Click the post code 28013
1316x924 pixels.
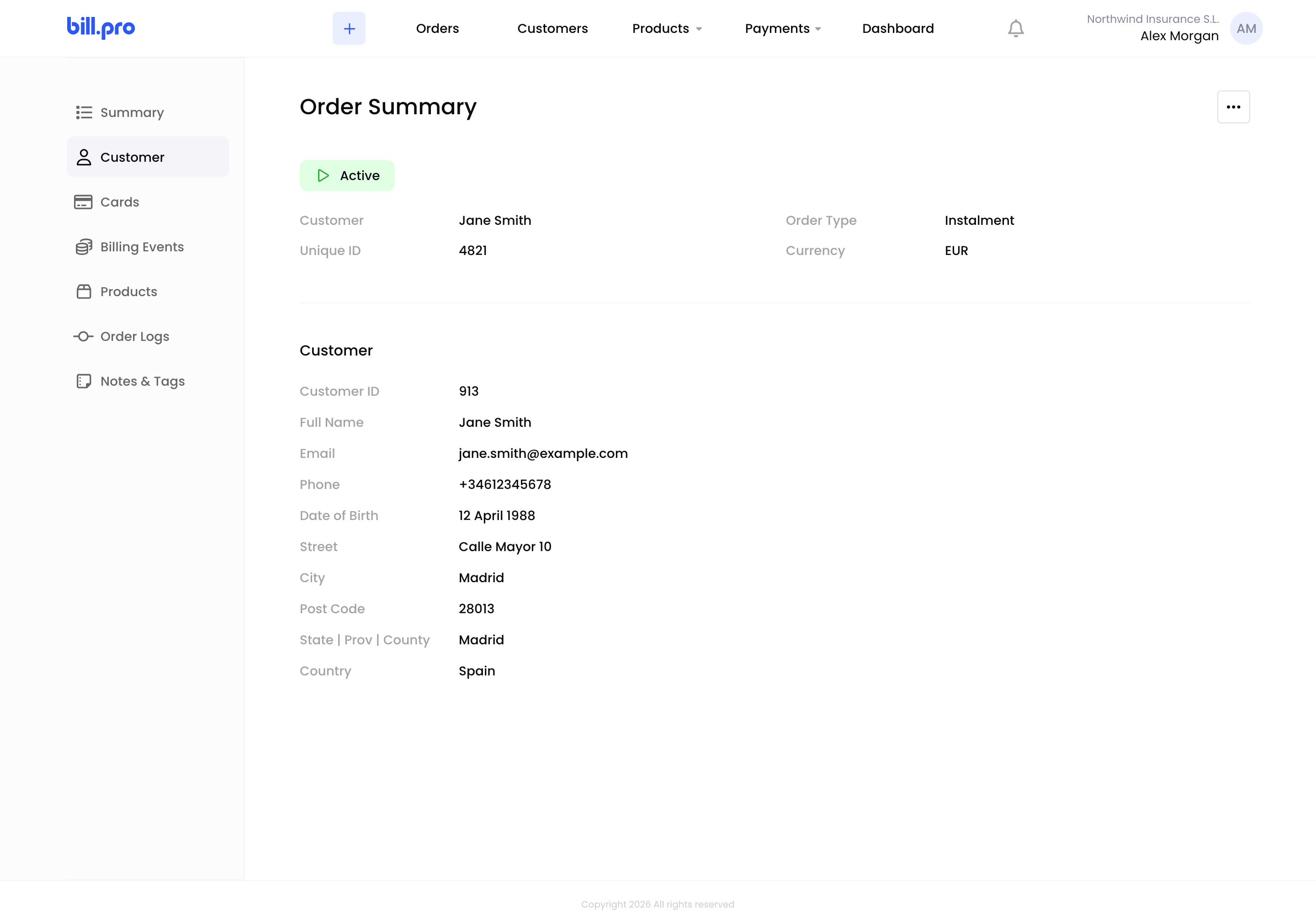click(x=476, y=609)
